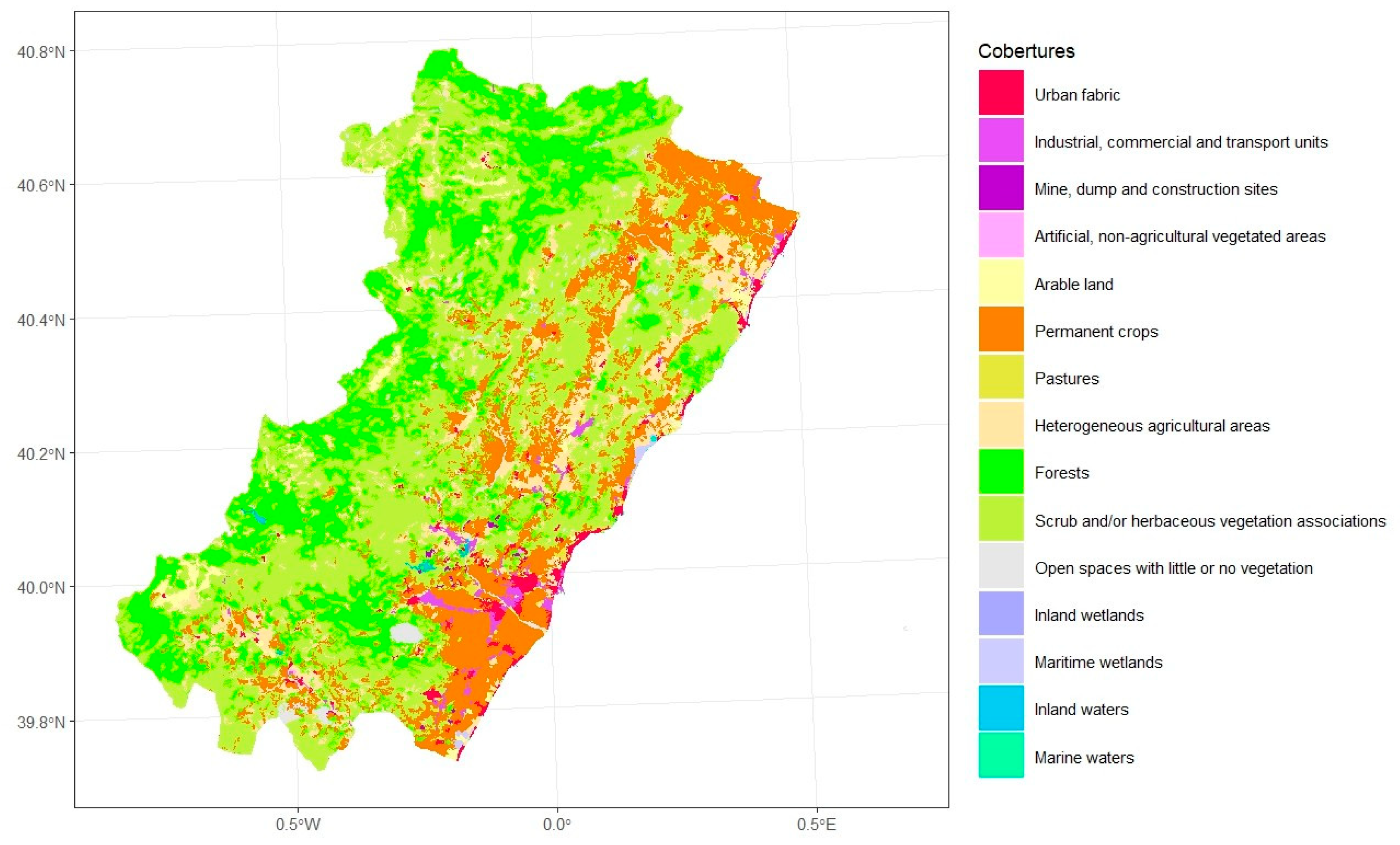Click the Industrial, commercial and transport units swatch
The height and width of the screenshot is (845, 1400).
pyautogui.click(x=1001, y=141)
